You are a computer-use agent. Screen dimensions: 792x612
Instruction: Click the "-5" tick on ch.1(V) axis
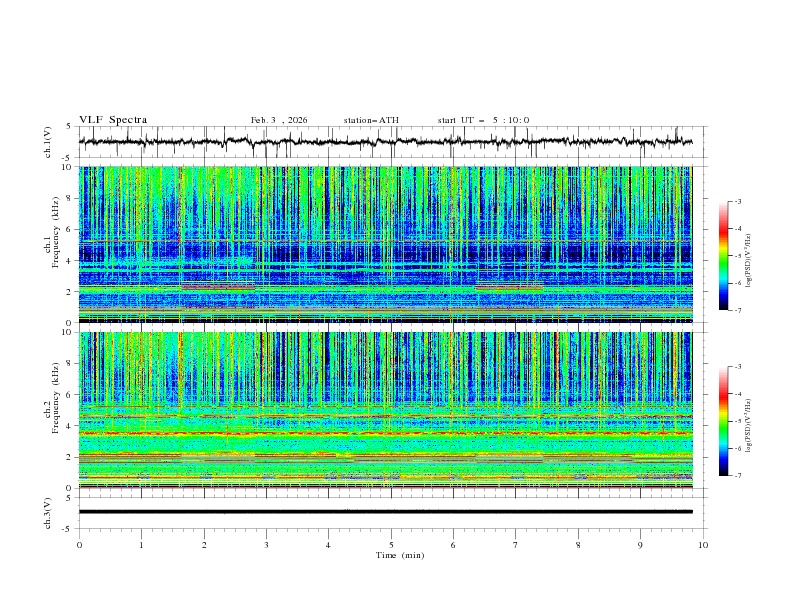point(67,158)
